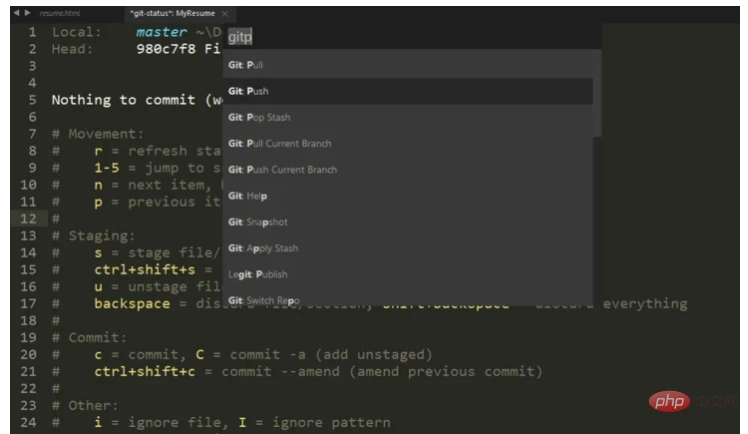Pick Git: Pull Current Branch
Screen dimensions: 748x434
[408, 144]
